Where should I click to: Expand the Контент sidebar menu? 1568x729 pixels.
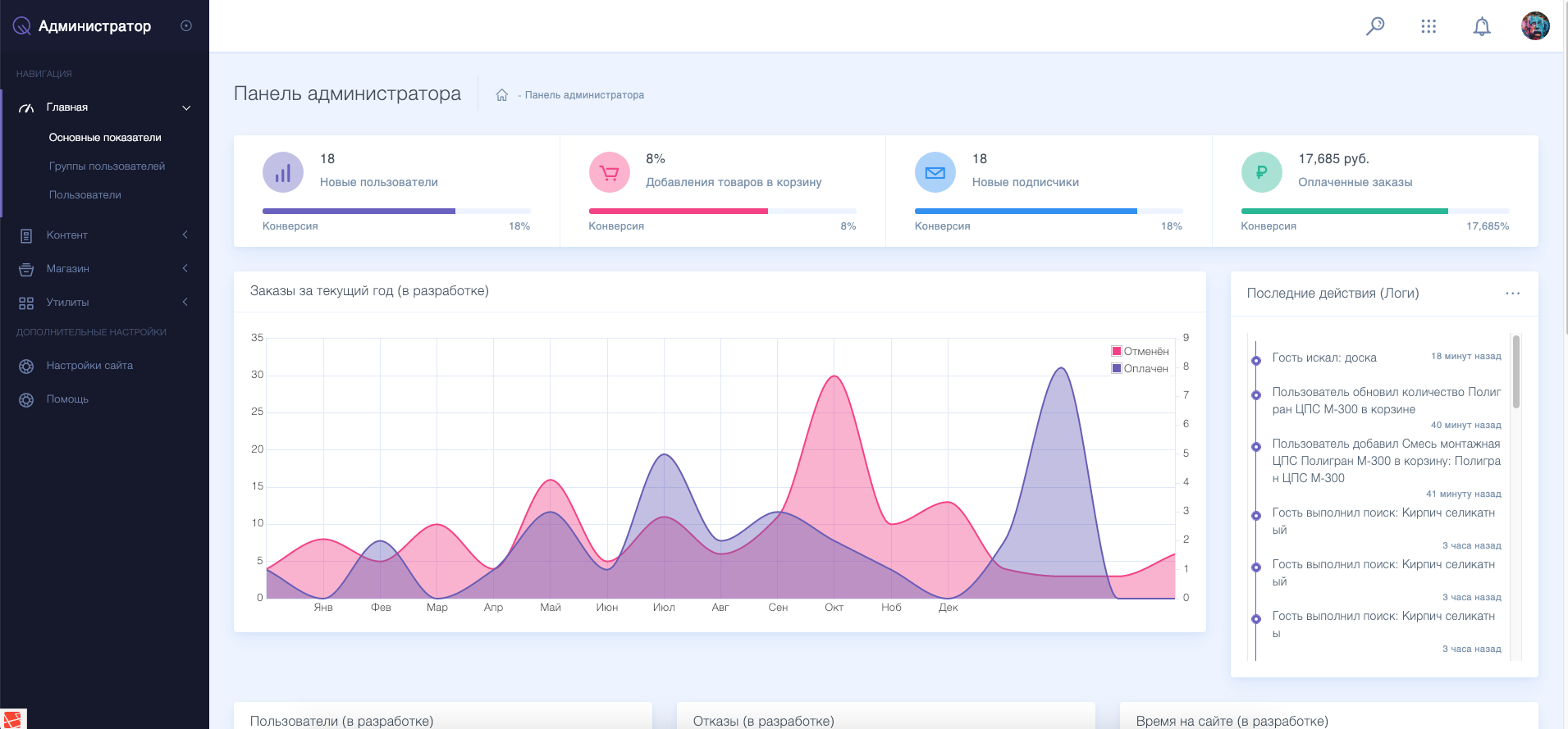[x=104, y=235]
